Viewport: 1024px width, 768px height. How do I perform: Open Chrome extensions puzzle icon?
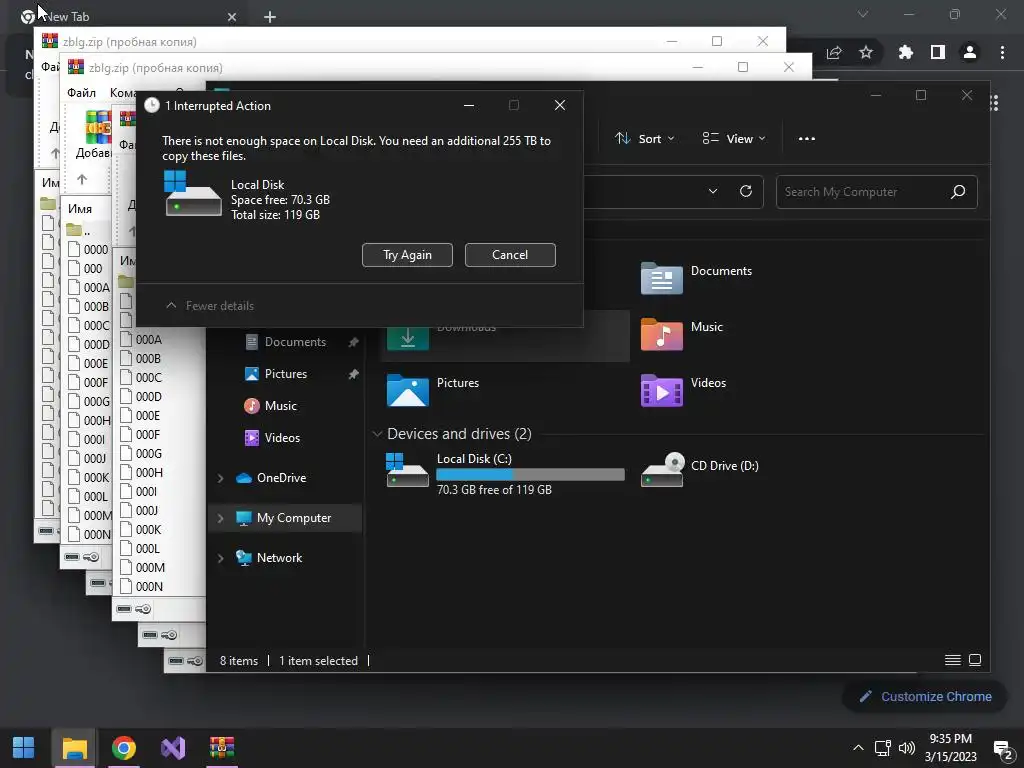click(x=906, y=52)
